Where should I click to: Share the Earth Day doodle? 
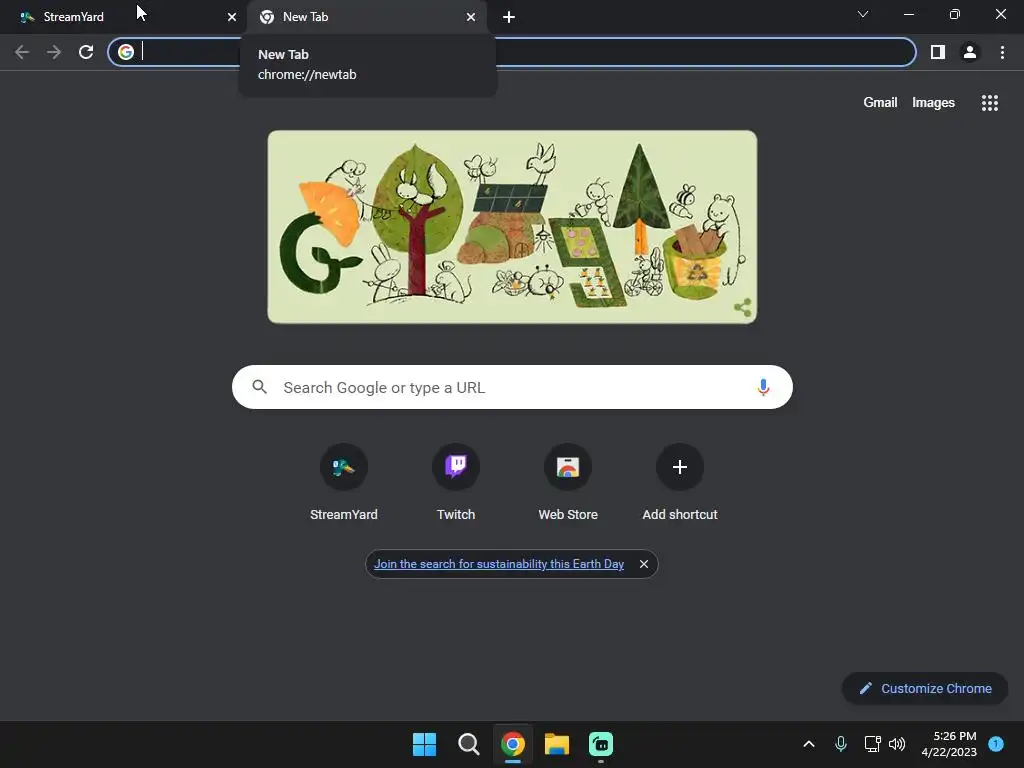point(743,307)
